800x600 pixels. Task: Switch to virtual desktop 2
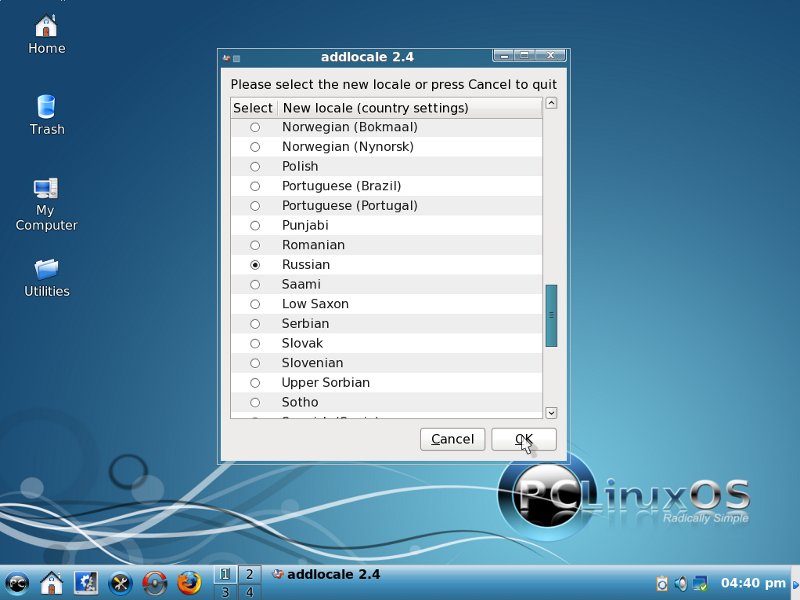(x=248, y=574)
